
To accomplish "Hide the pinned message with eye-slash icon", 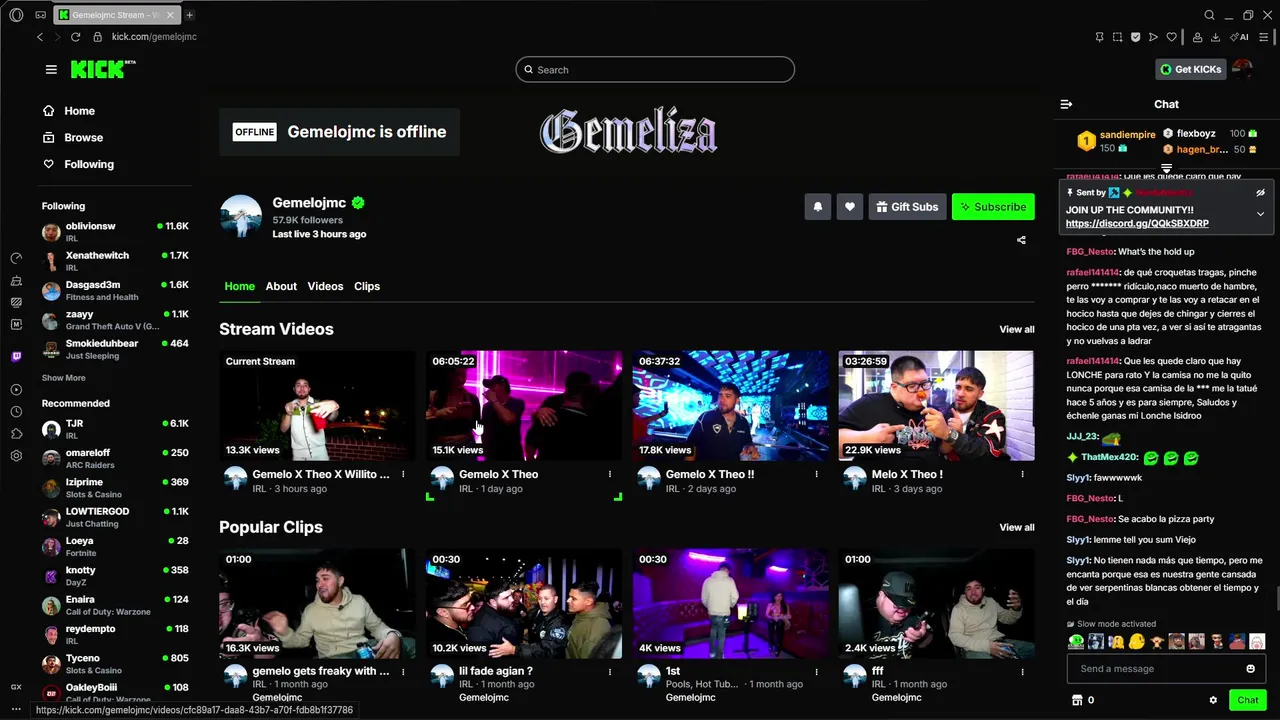I will (x=1260, y=192).
